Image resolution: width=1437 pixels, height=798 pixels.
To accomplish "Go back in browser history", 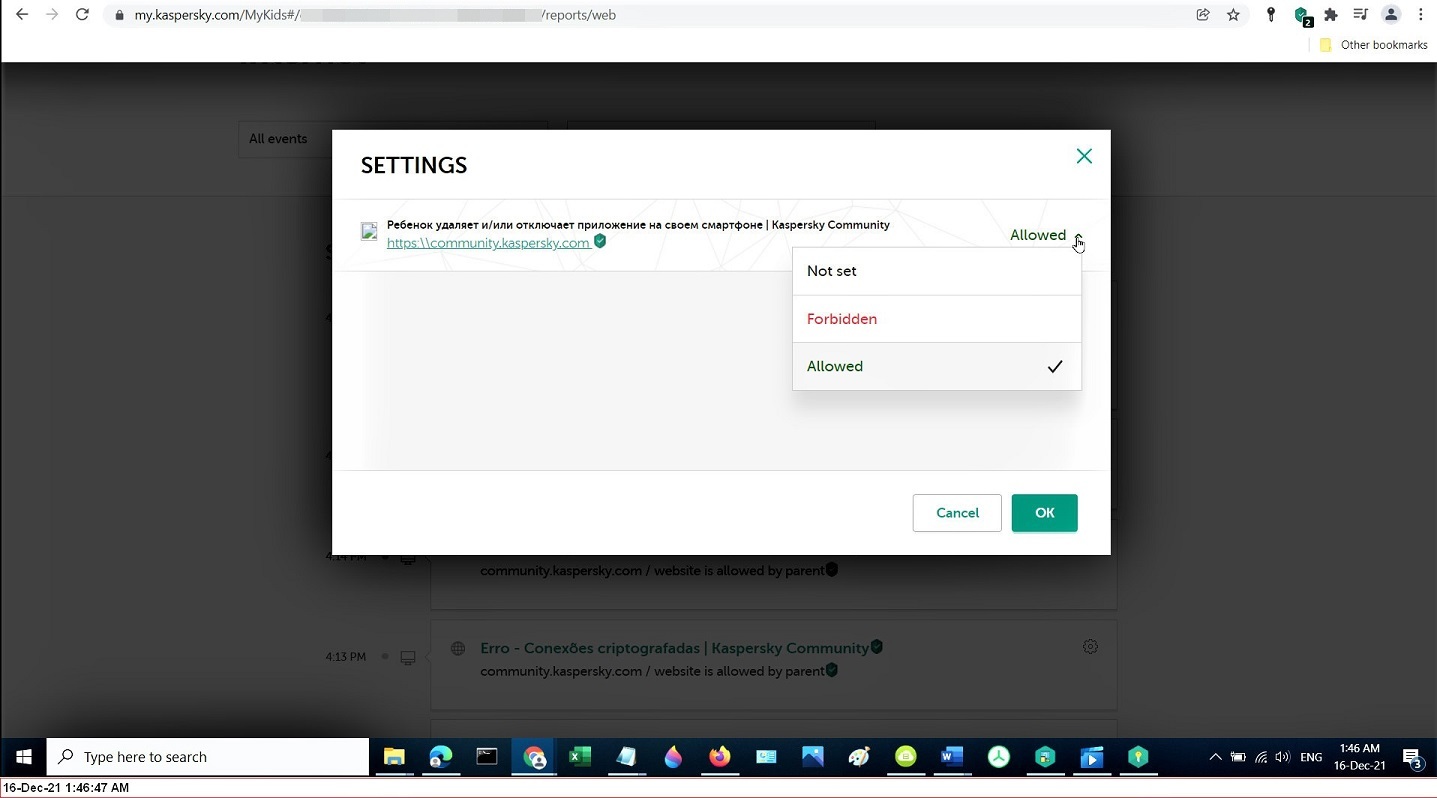I will [22, 15].
